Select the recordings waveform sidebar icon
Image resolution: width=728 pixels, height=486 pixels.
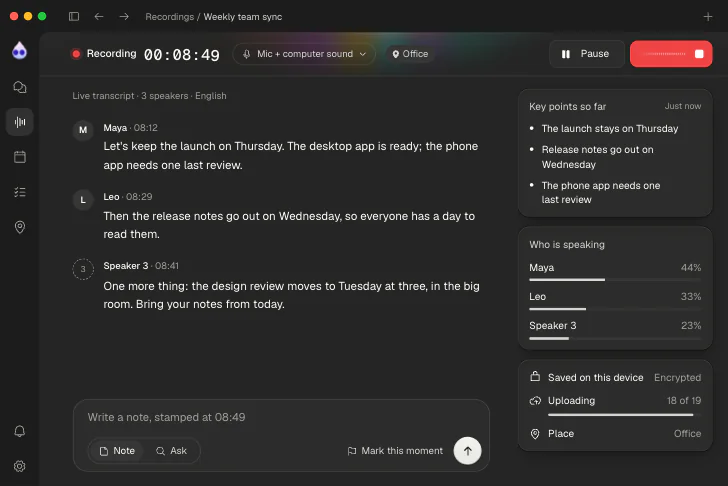[x=20, y=122]
